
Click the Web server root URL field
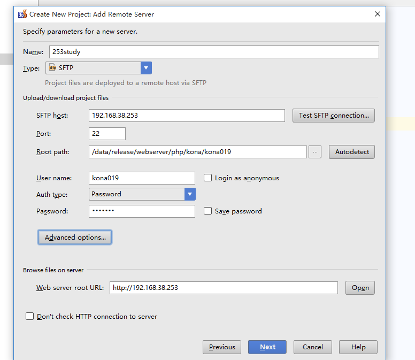coord(223,287)
